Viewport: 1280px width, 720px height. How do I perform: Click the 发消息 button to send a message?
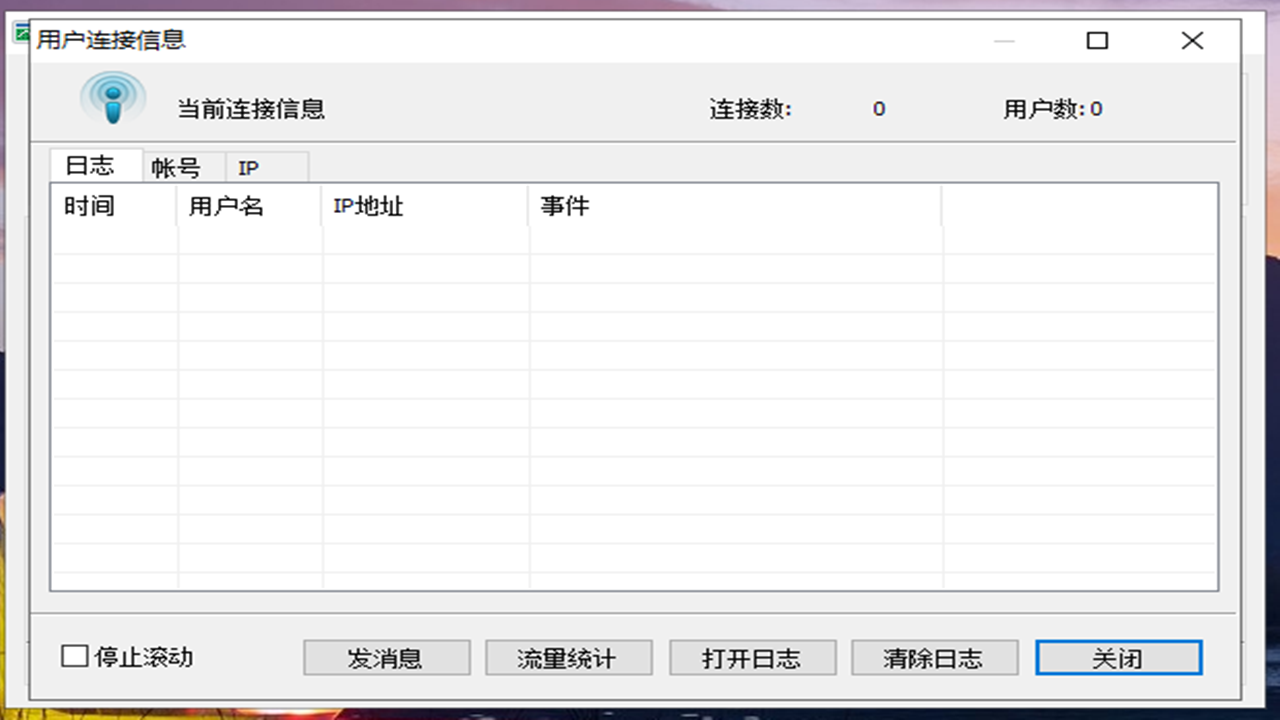point(386,657)
